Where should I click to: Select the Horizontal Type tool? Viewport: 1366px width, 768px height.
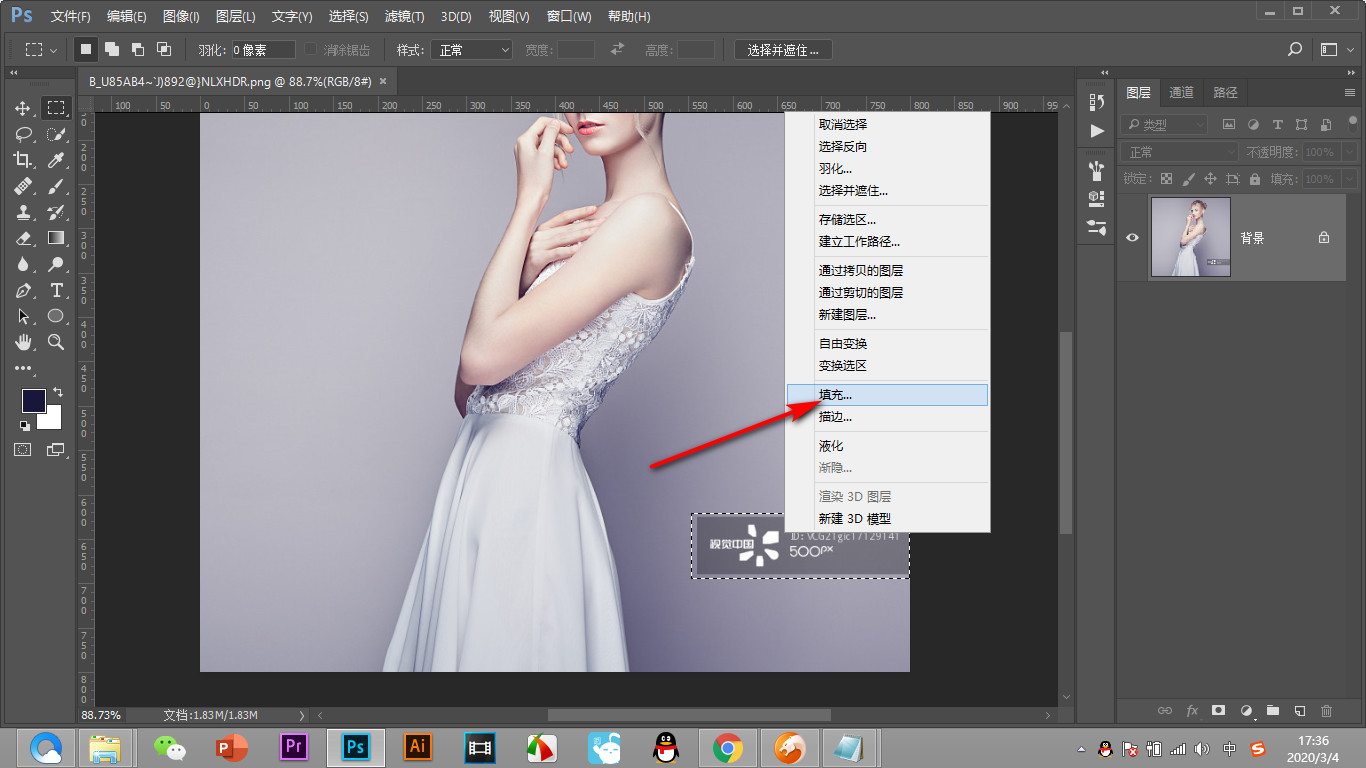(56, 290)
